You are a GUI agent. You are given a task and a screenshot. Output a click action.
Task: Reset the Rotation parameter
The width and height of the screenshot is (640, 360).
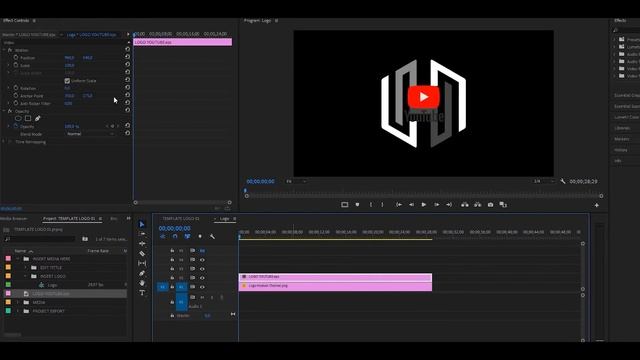pyautogui.click(x=128, y=87)
